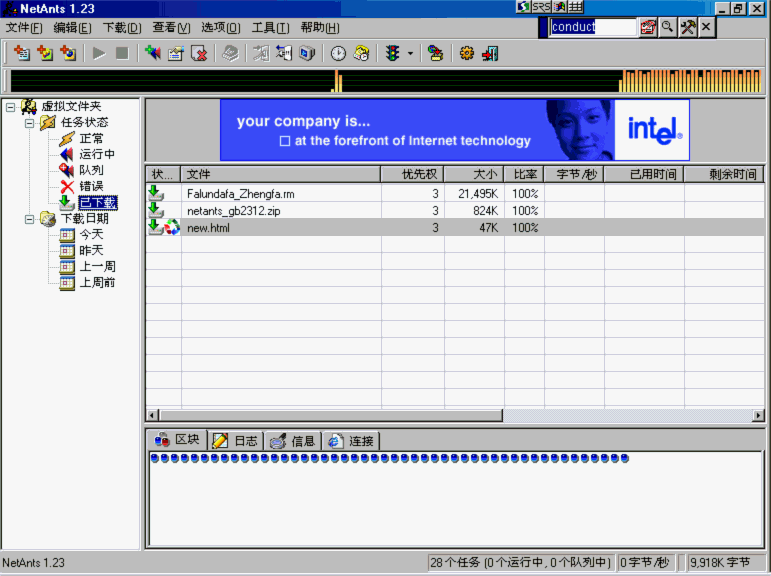This screenshot has height=576, width=771.
Task: Click the Stop download square icon
Action: pyautogui.click(x=122, y=53)
